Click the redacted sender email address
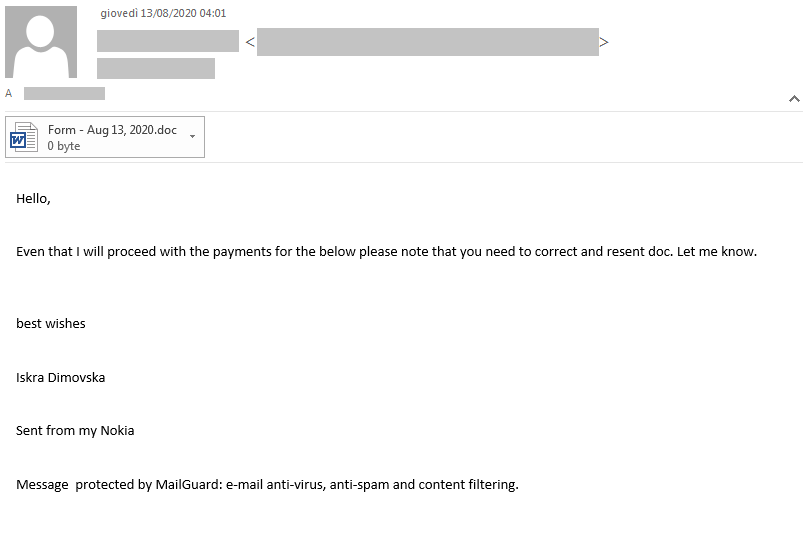The image size is (809, 539). pos(428,42)
